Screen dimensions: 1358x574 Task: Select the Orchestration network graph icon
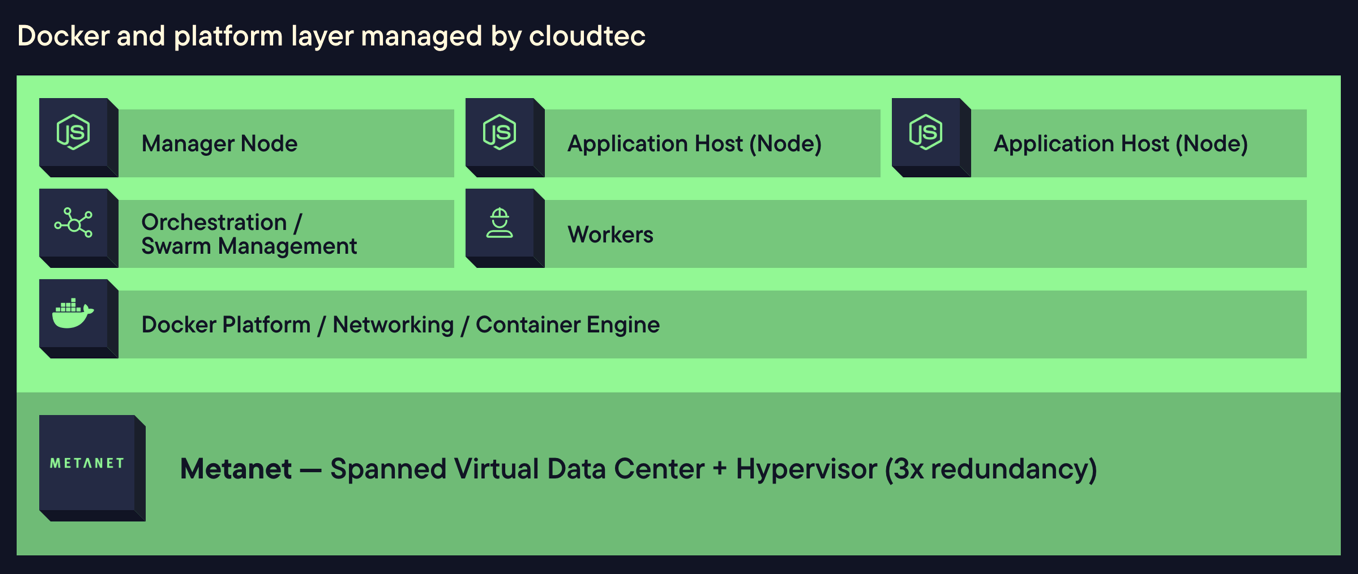(74, 223)
